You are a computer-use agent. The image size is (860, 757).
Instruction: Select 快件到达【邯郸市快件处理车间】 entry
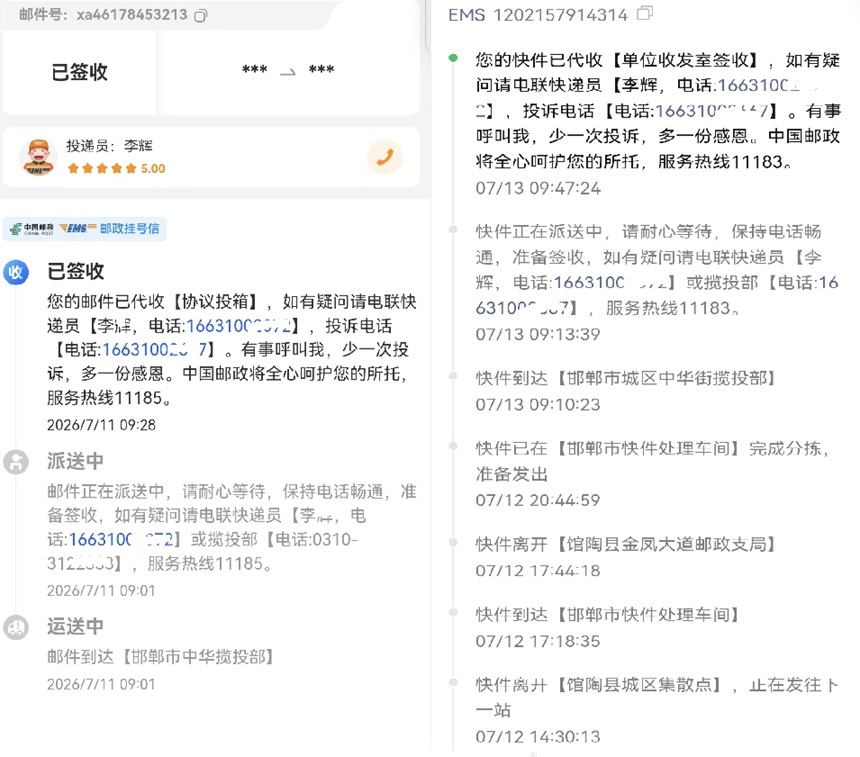coord(608,614)
